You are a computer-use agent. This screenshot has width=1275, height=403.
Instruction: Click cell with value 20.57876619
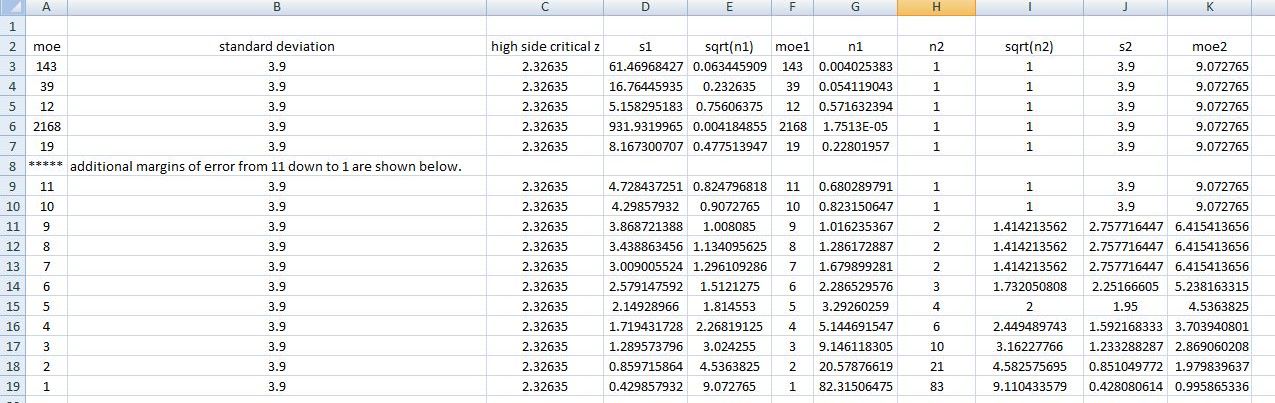point(855,366)
